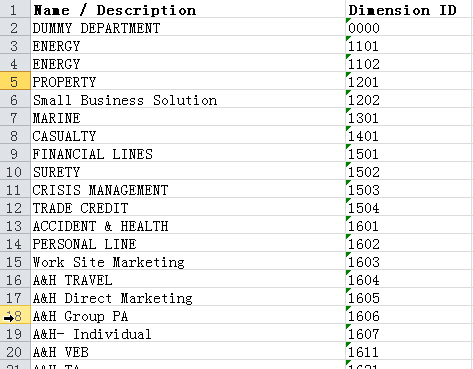Select the DUMMY DEPARTMENT cell
473x369 pixels.
tap(188, 28)
